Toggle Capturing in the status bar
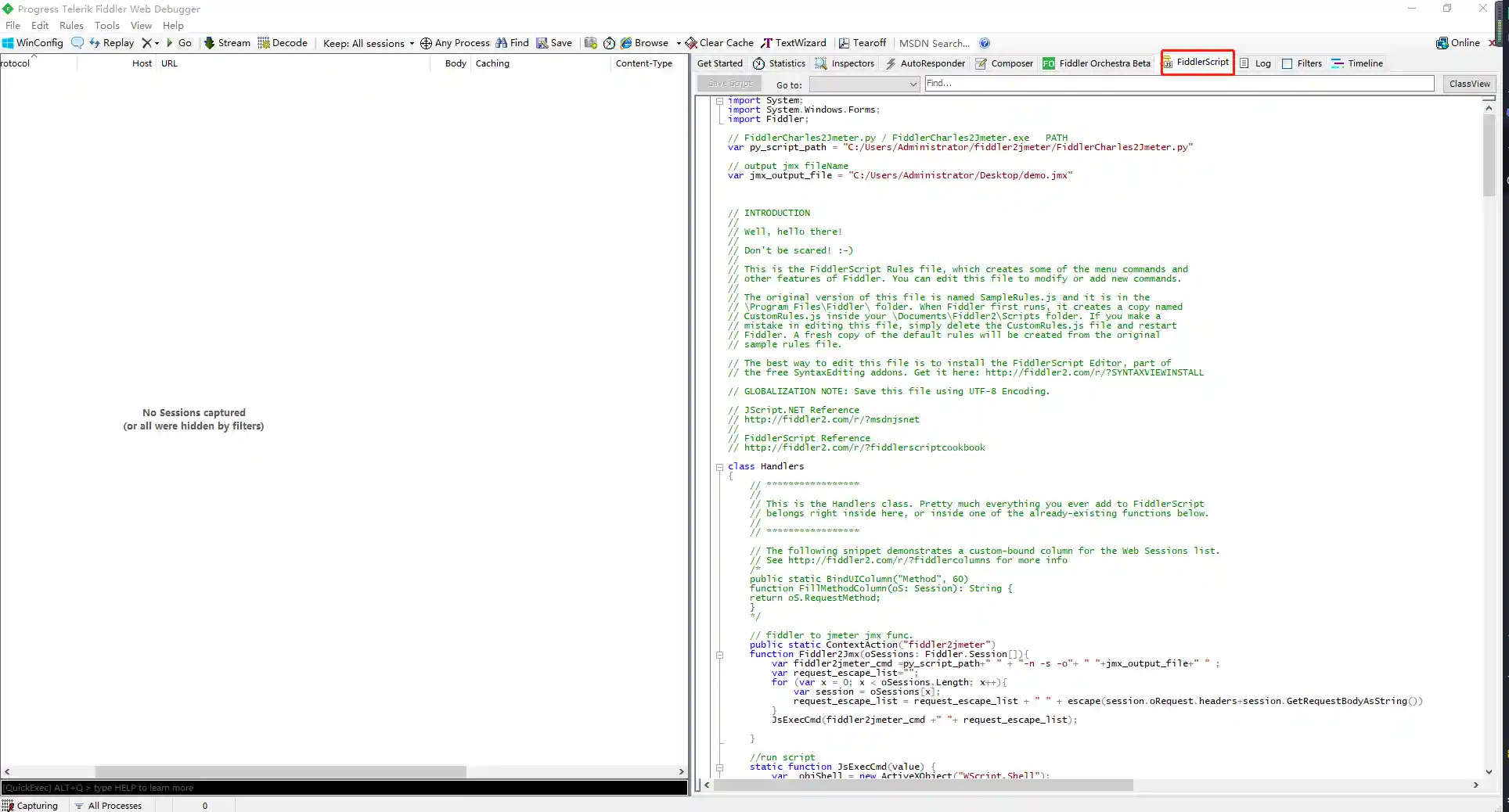This screenshot has height=812, width=1509. 30,805
